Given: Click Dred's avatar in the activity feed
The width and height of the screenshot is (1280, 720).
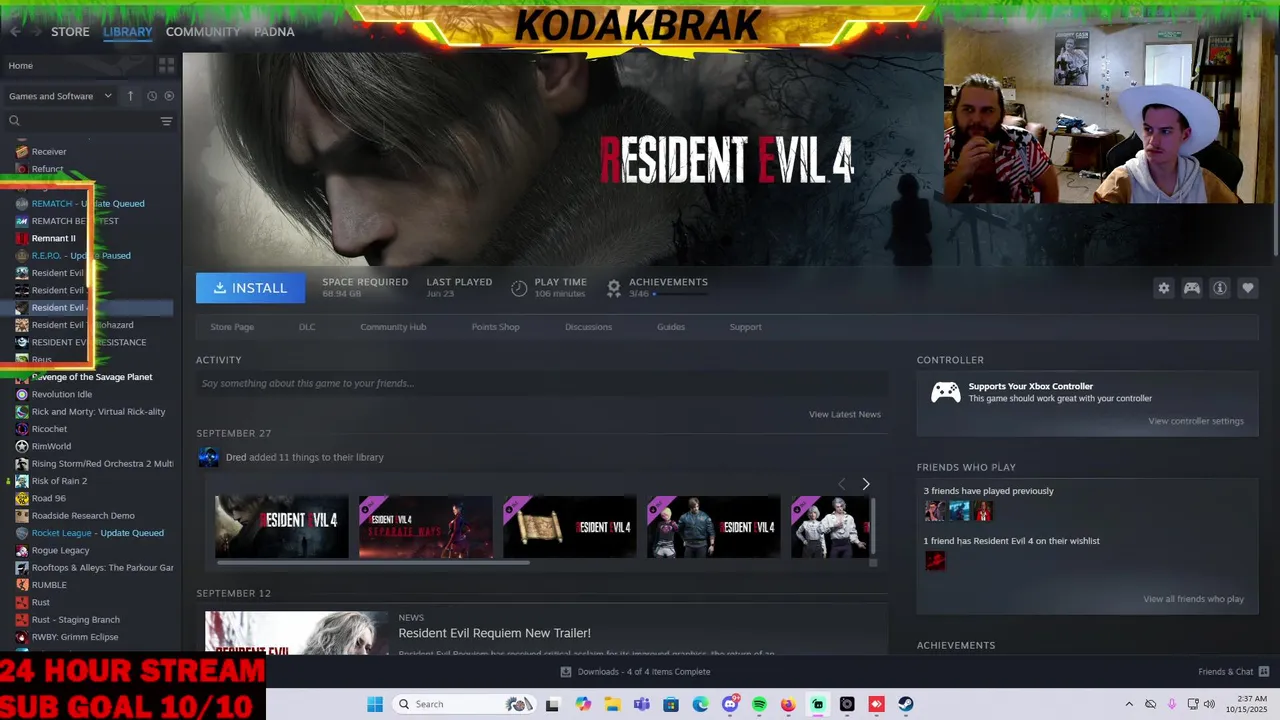Looking at the screenshot, I should (208, 457).
